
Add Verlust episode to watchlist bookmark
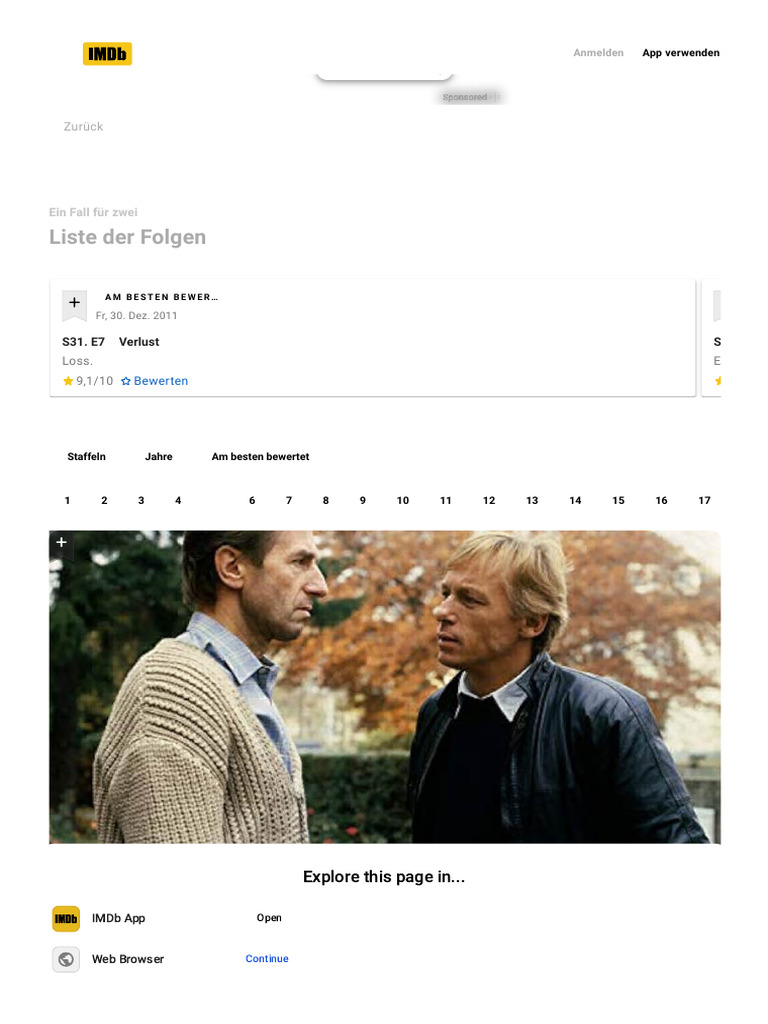(x=74, y=306)
